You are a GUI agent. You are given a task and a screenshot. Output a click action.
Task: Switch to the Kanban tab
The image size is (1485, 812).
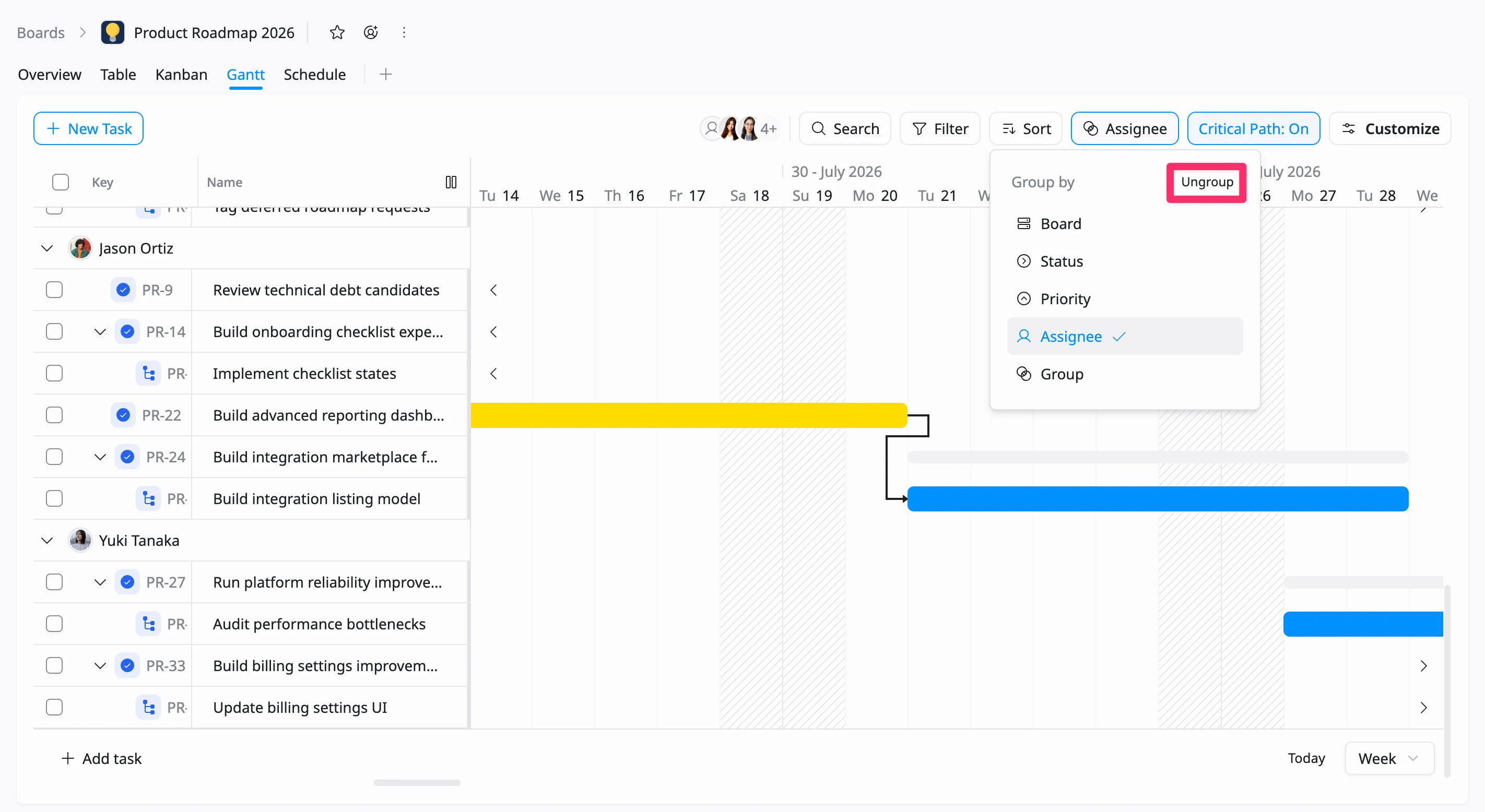(x=181, y=74)
